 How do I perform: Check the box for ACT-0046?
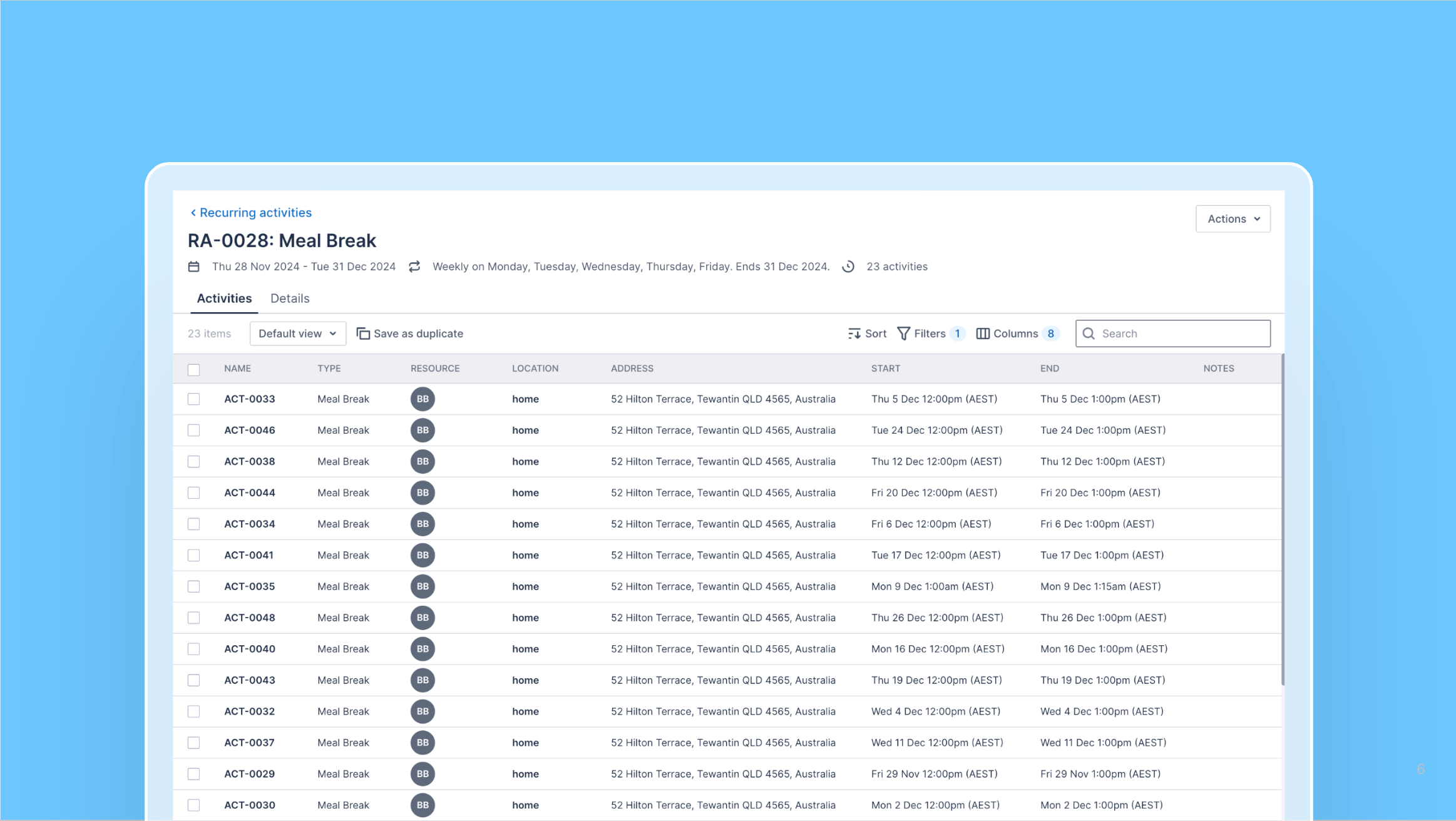point(194,431)
